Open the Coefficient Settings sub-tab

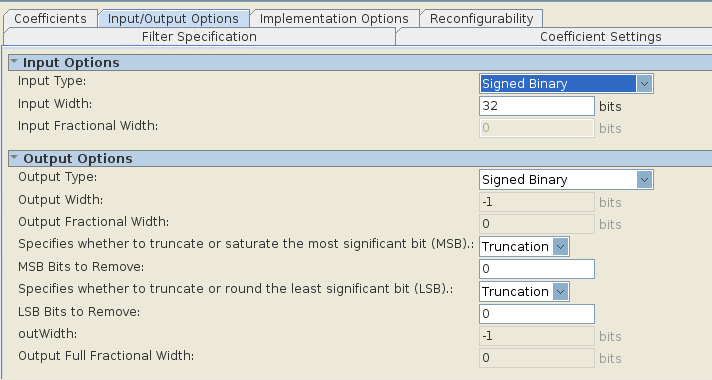(600, 36)
